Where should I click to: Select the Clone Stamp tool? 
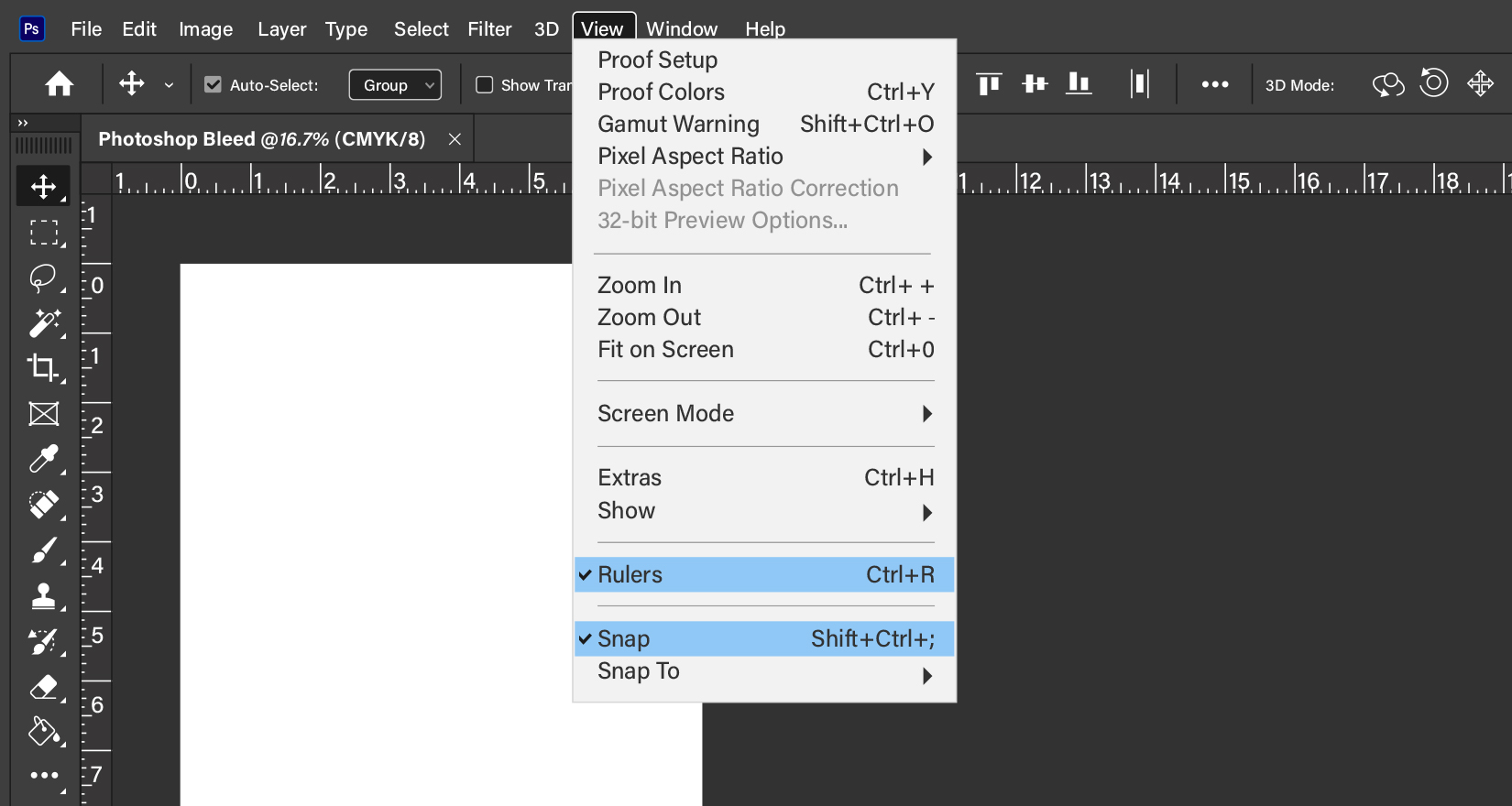(43, 595)
